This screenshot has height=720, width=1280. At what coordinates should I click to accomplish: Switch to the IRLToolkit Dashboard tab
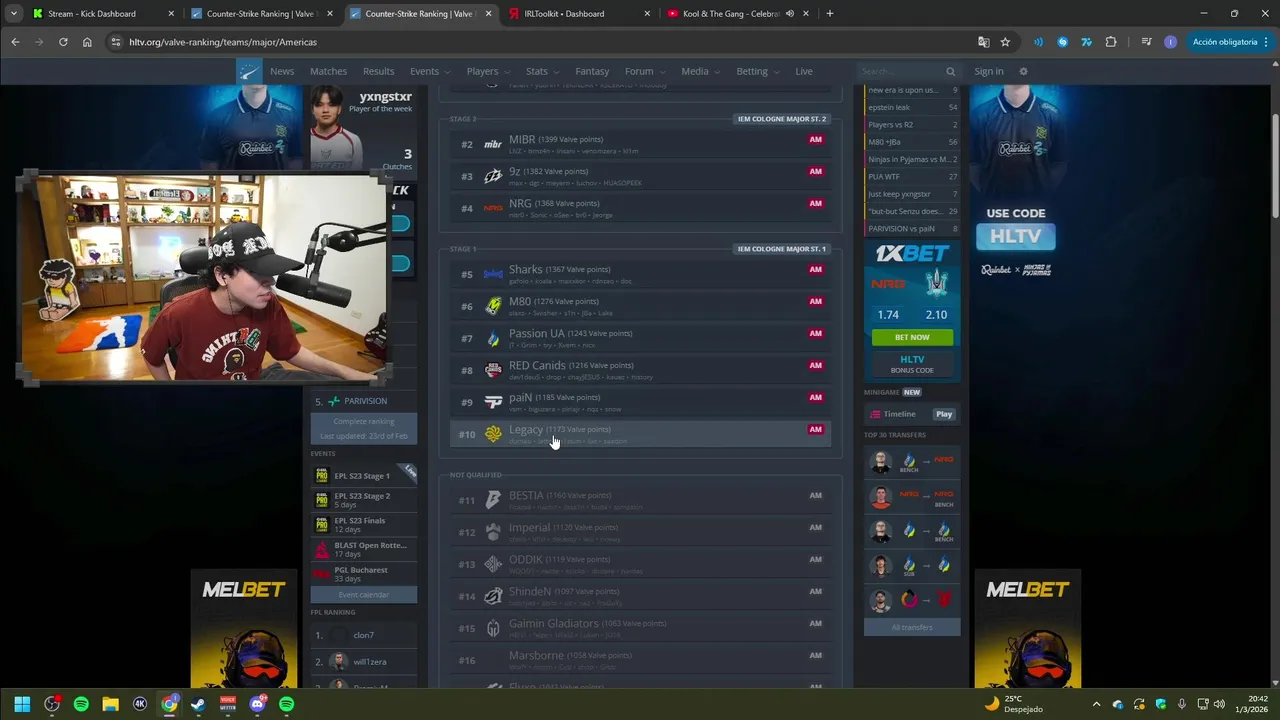[580, 14]
